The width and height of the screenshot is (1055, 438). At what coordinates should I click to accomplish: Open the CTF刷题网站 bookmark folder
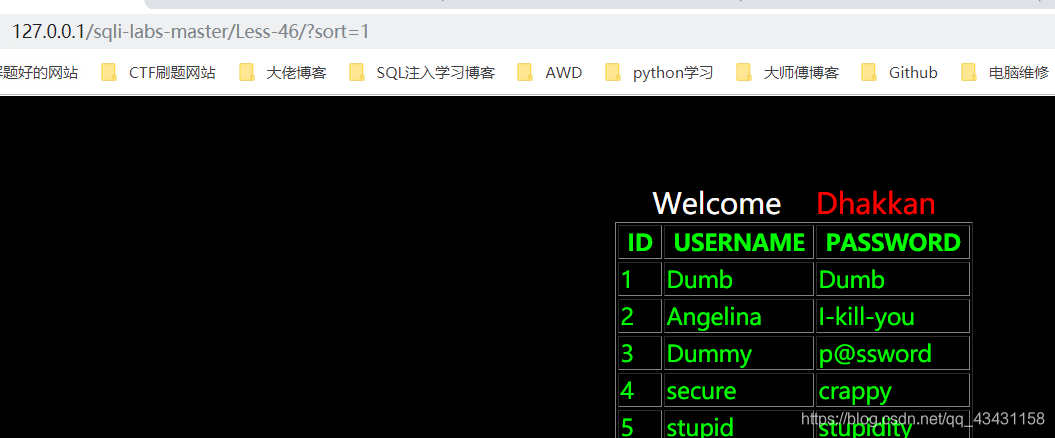tap(159, 73)
